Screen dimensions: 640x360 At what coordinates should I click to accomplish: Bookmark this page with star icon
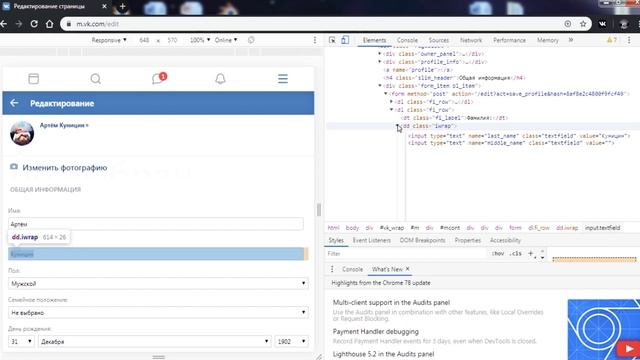point(583,24)
